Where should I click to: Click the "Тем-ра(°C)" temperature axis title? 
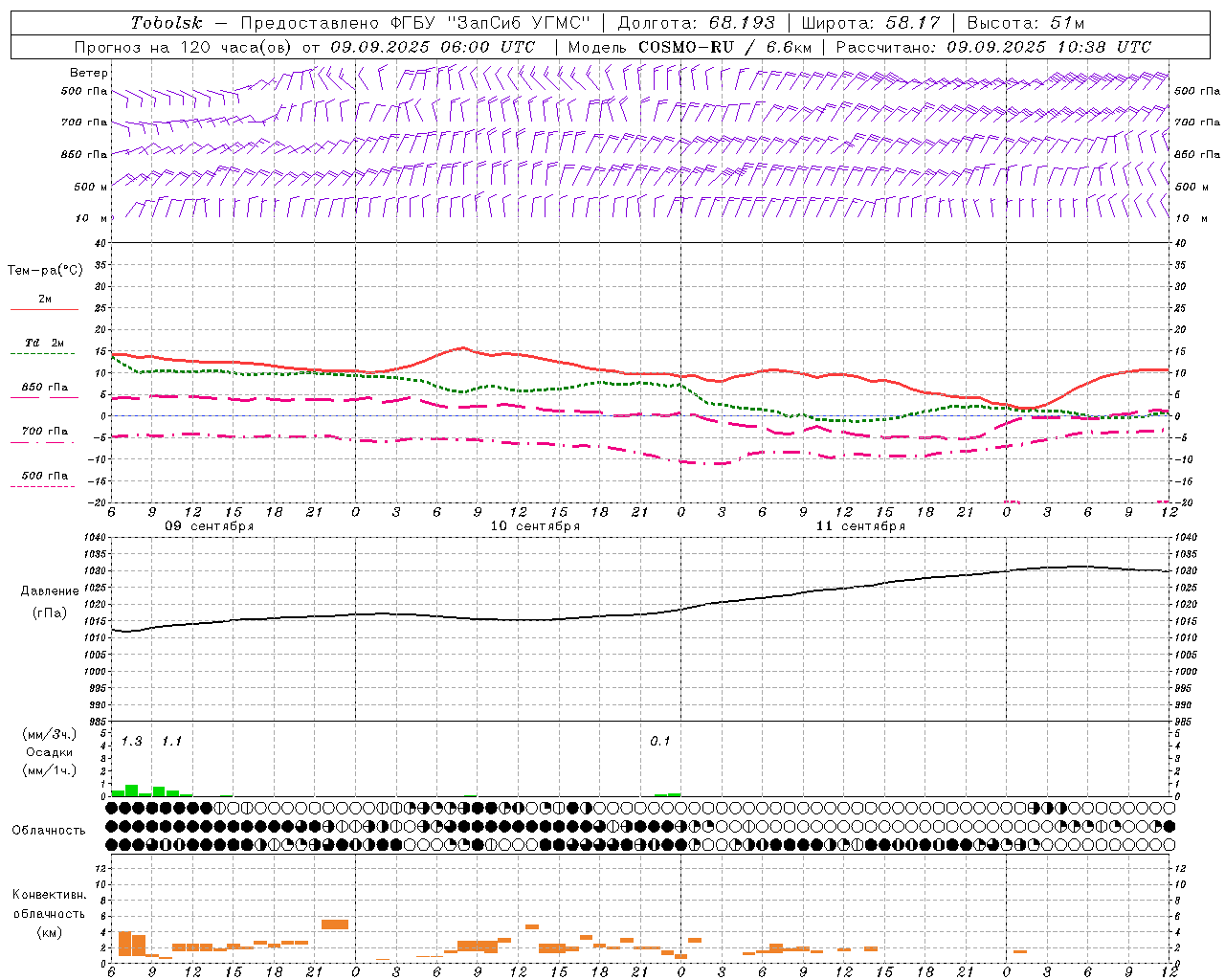click(x=45, y=271)
